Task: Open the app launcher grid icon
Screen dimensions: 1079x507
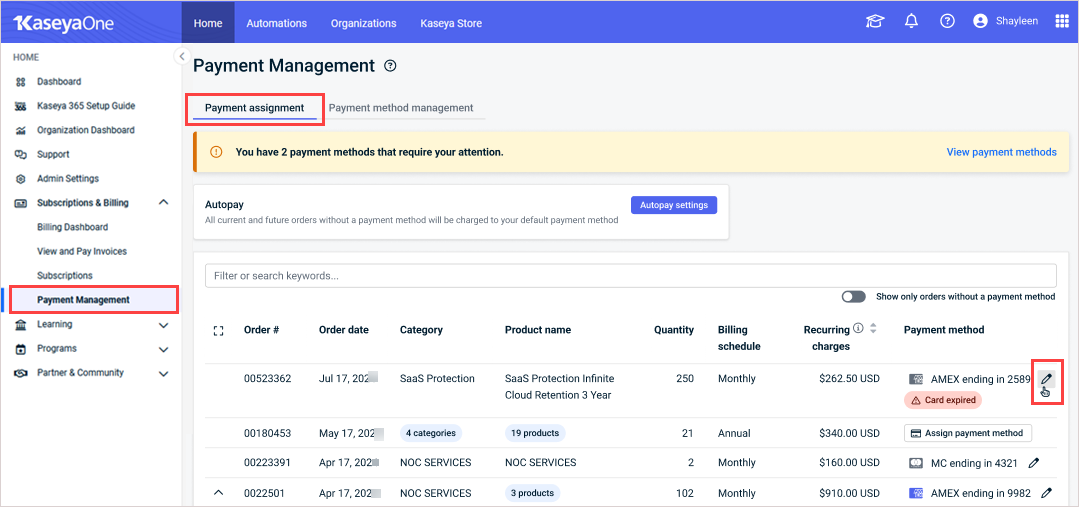Action: [x=1062, y=22]
